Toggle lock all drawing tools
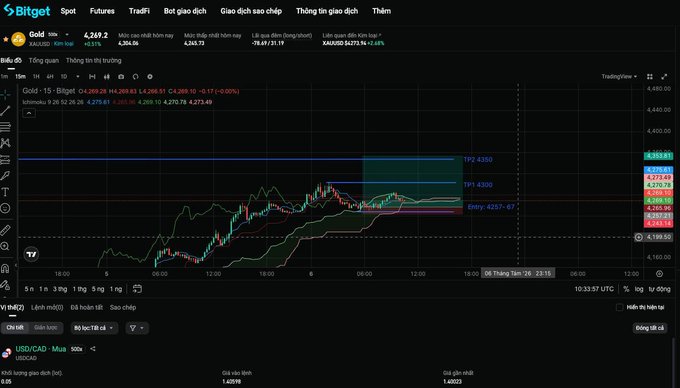This screenshot has width=680, height=388. pos(5,285)
